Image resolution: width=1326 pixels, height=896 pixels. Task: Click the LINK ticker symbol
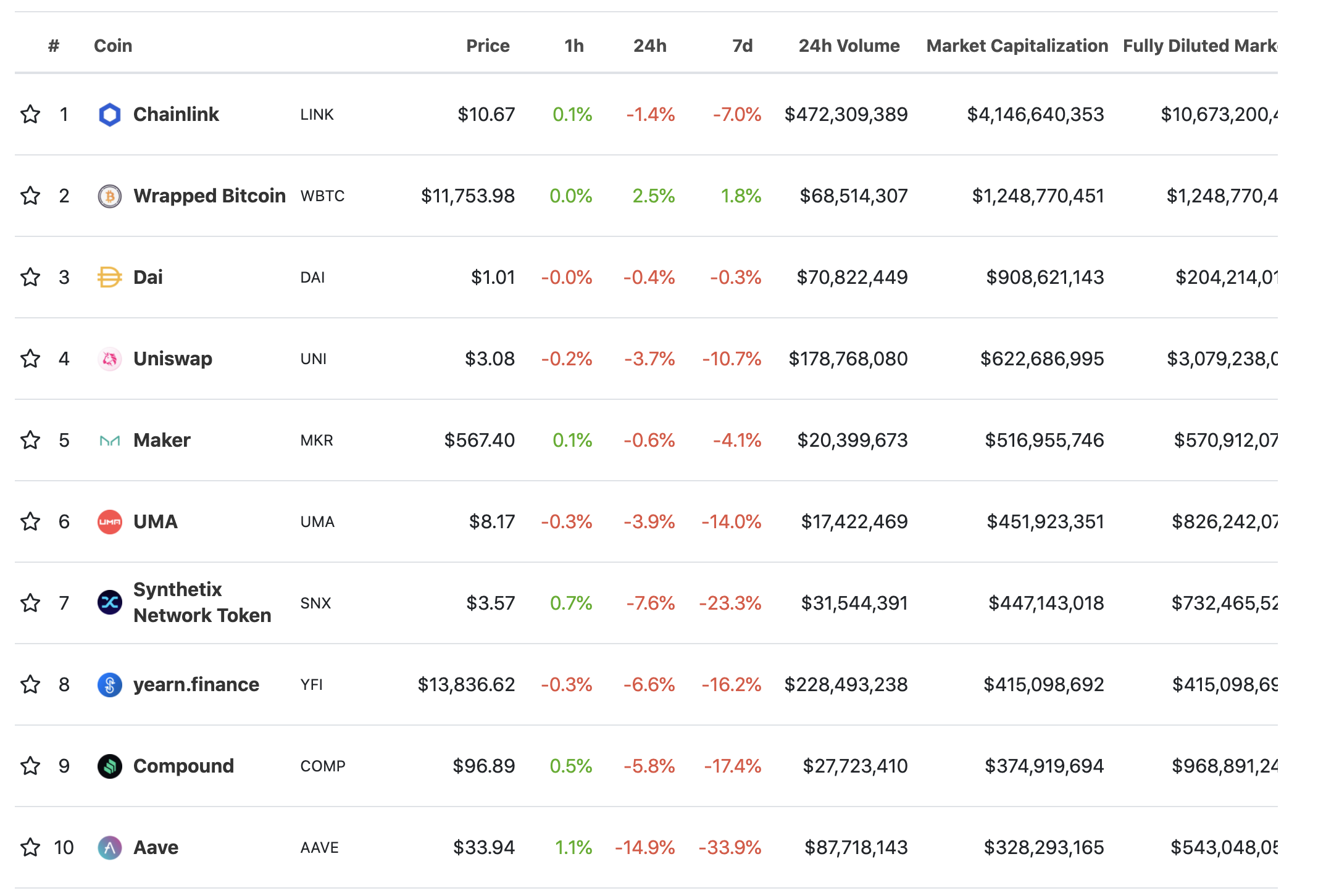pyautogui.click(x=317, y=115)
